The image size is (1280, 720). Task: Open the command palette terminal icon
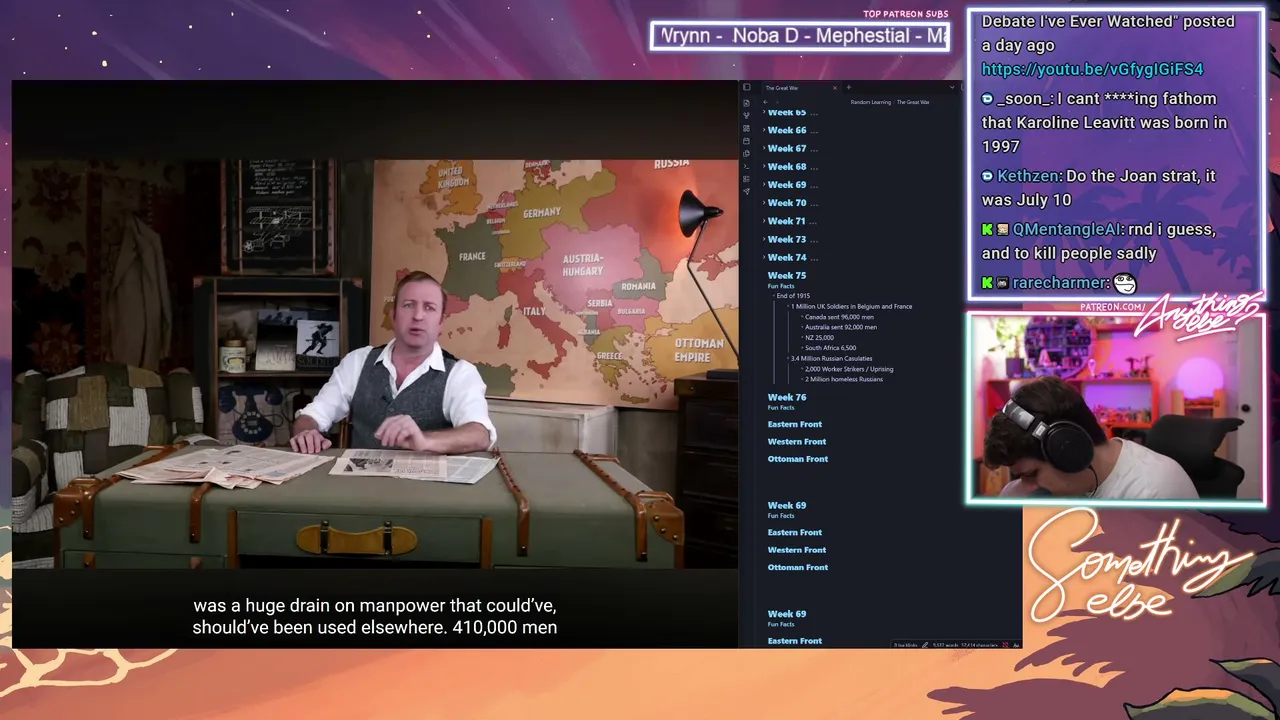point(746,166)
